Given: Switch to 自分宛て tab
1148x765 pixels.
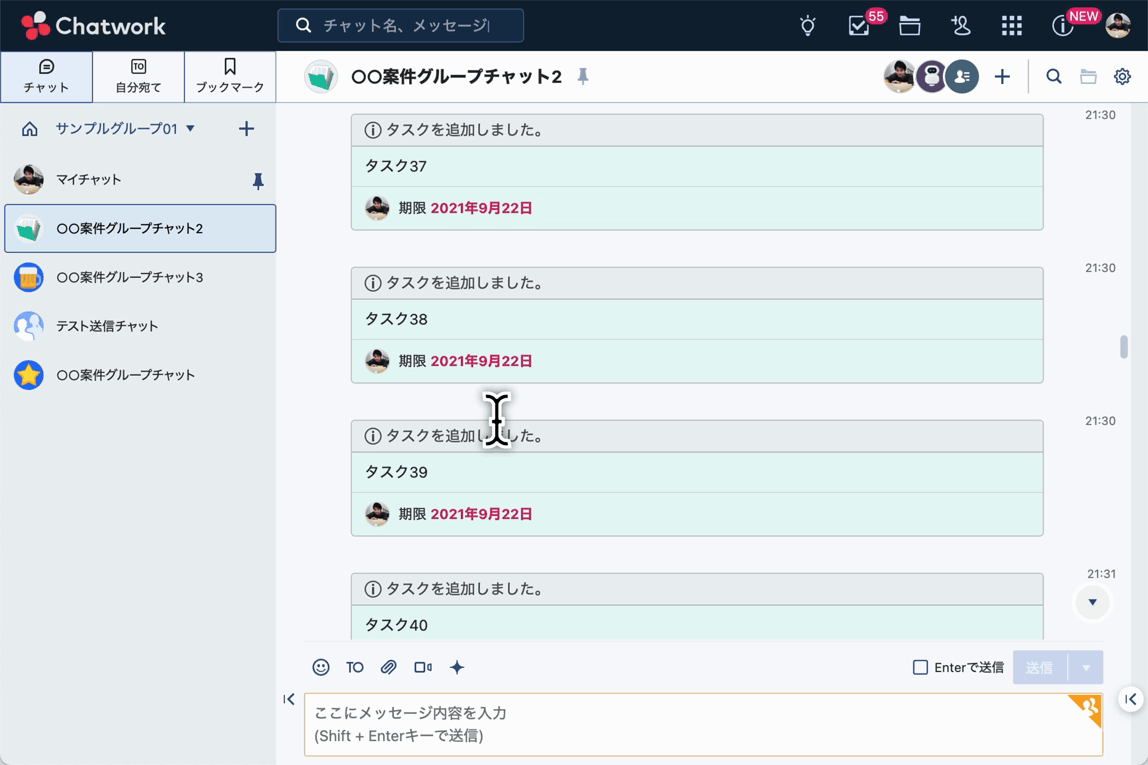Looking at the screenshot, I should [138, 76].
